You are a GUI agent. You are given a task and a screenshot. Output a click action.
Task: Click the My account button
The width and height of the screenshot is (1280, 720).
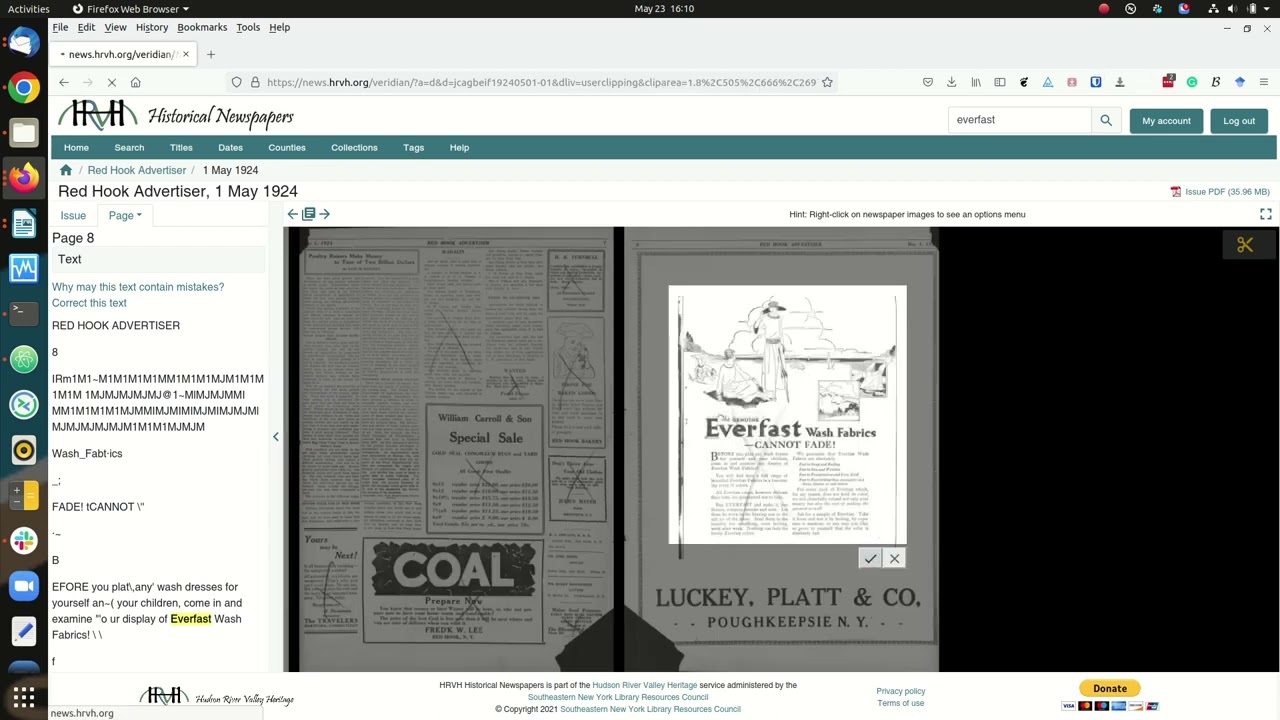(x=1166, y=121)
